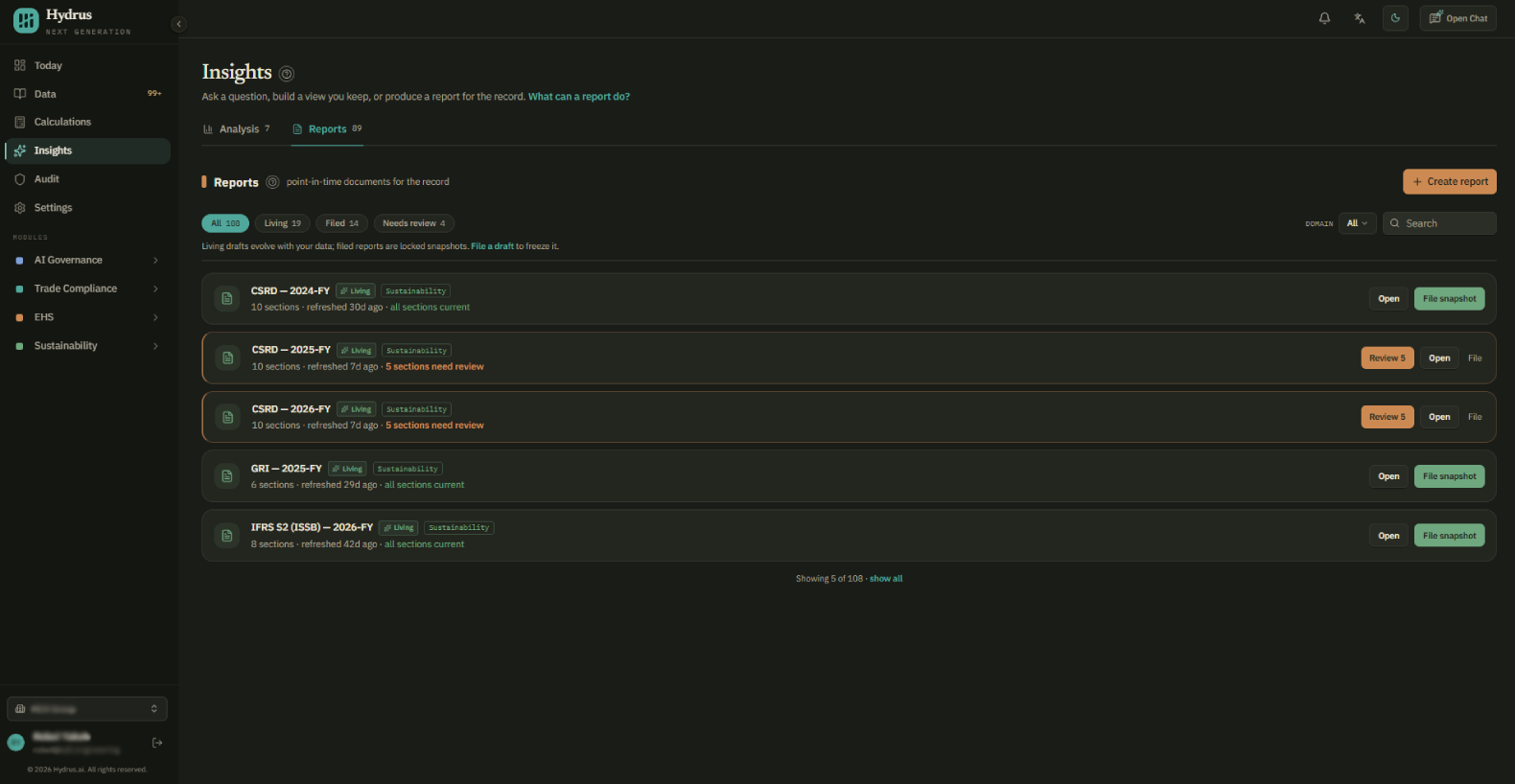Filter reports by Living 19
The width and height of the screenshot is (1515, 784).
[282, 223]
